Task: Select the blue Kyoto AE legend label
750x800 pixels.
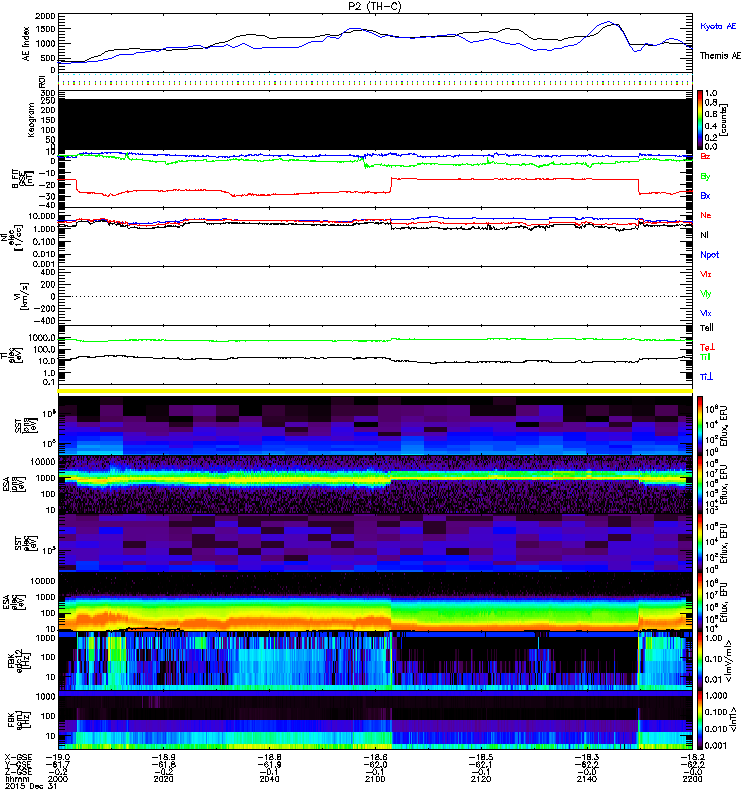Action: (x=718, y=26)
